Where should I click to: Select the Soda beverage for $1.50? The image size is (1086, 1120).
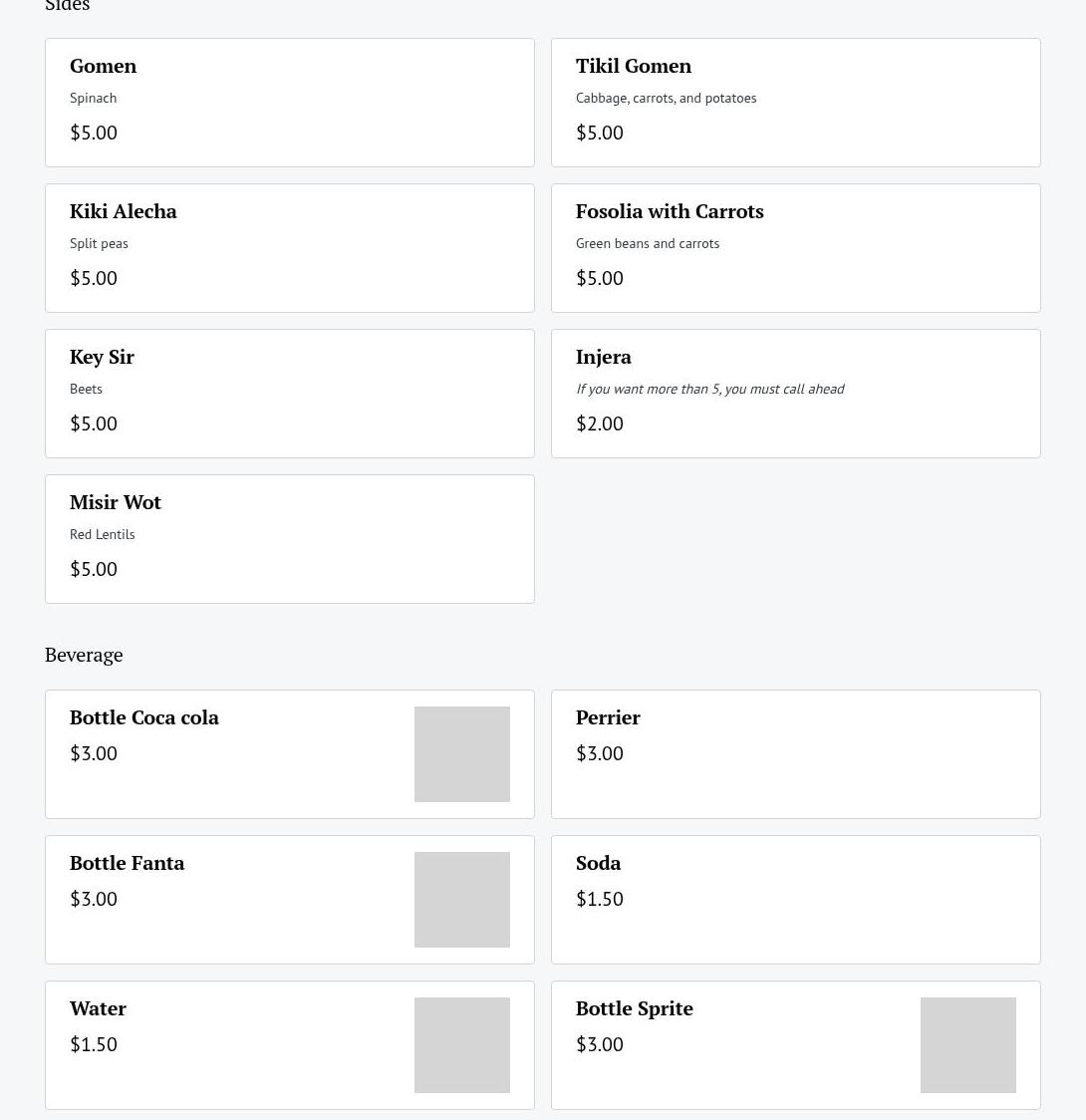(795, 900)
